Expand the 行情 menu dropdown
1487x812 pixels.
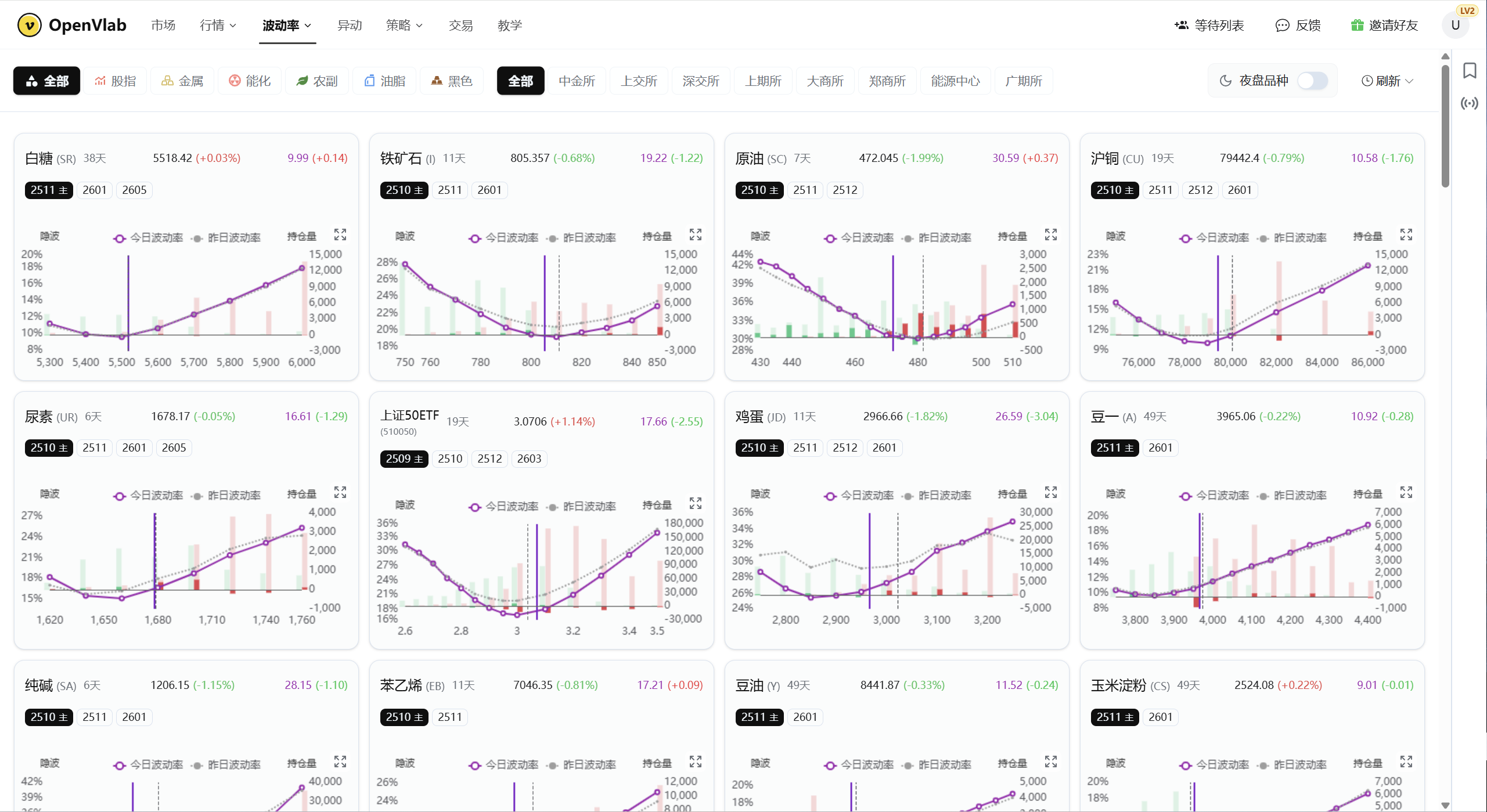pyautogui.click(x=218, y=25)
